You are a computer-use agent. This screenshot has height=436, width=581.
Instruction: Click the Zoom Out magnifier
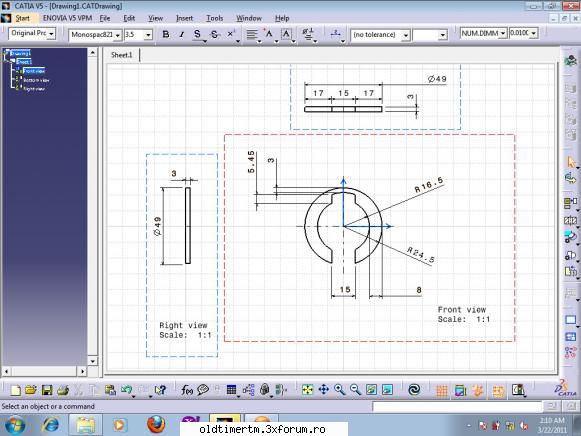click(355, 390)
